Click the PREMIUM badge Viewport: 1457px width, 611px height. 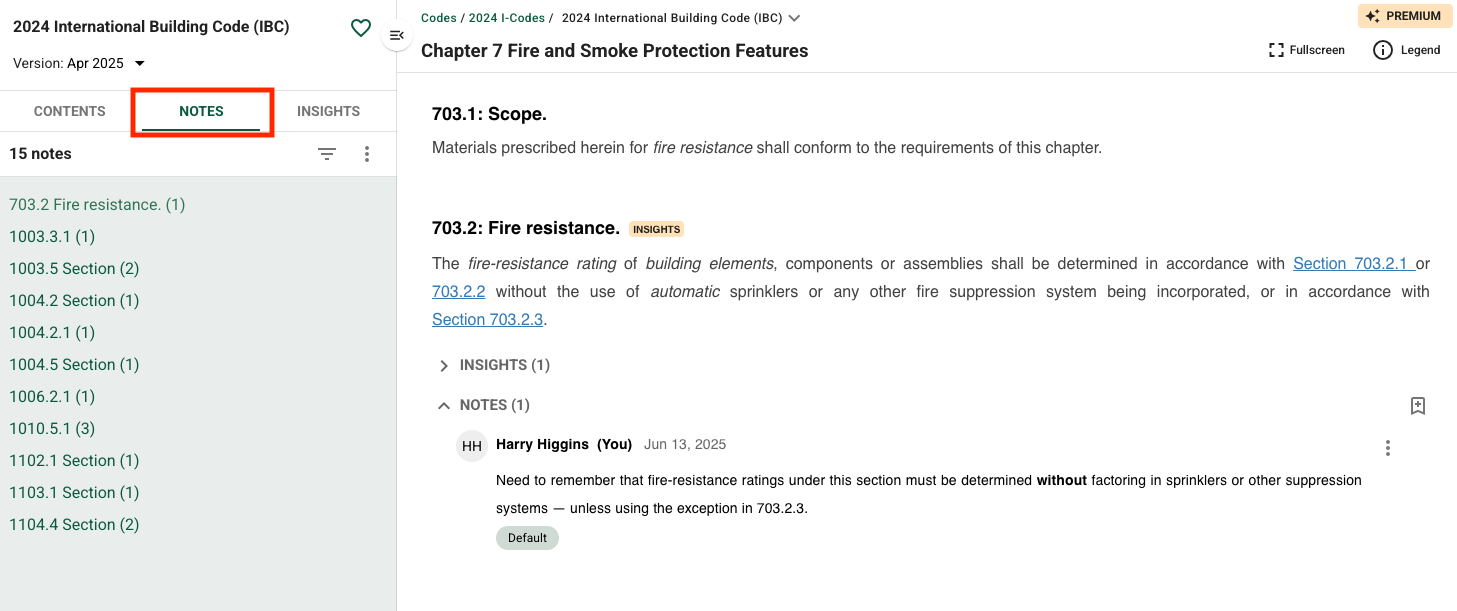pyautogui.click(x=1405, y=16)
